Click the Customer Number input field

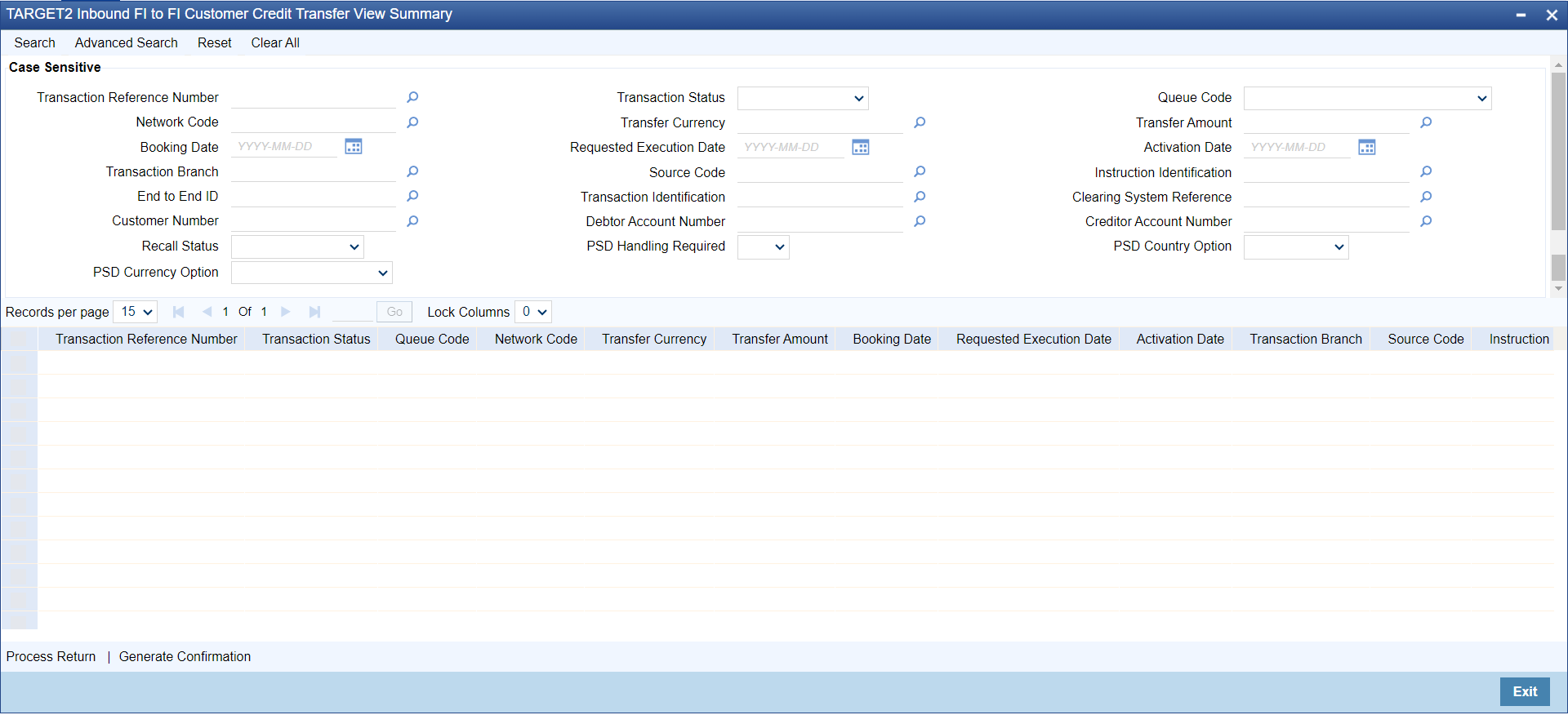[x=314, y=221]
